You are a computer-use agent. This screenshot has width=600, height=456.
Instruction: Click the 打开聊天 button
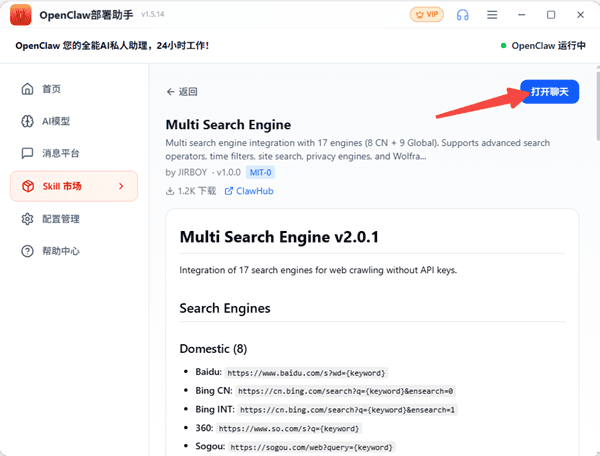[549, 92]
